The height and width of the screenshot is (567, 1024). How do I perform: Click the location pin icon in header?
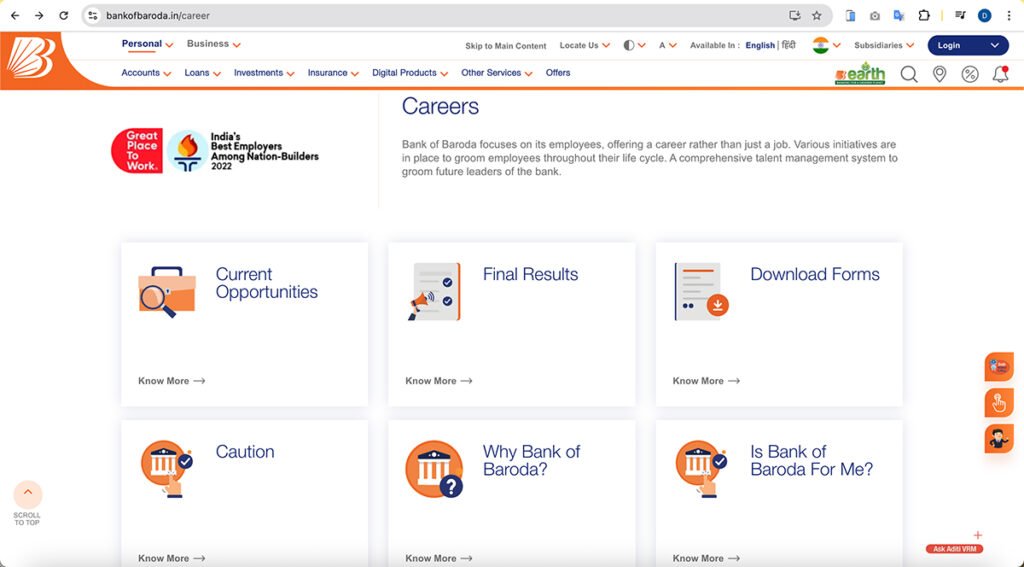click(x=939, y=74)
